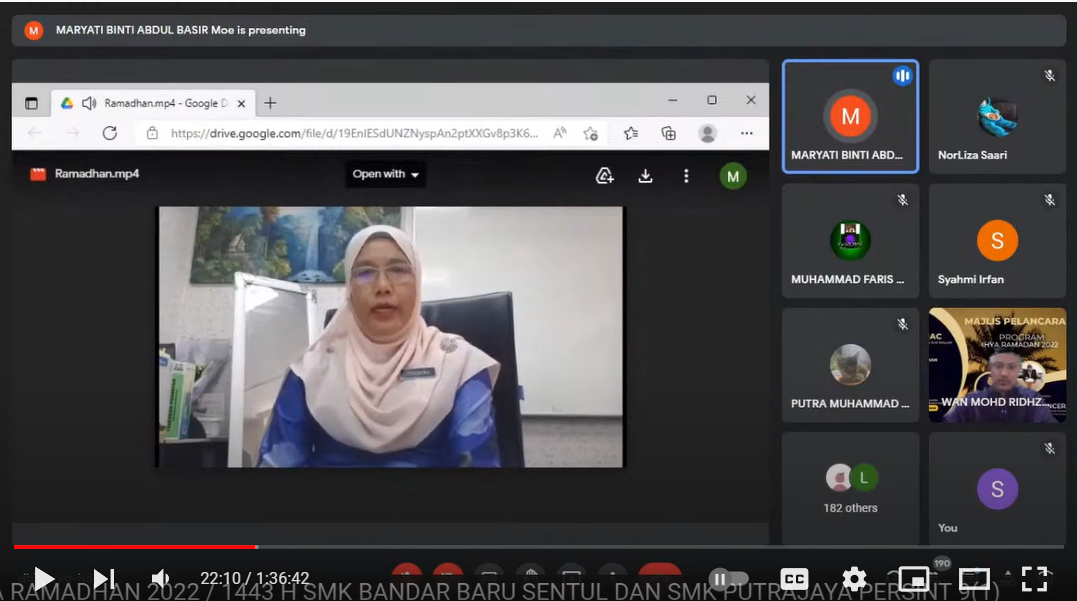Skip to the next video
This screenshot has width=1077, height=601.
point(103,578)
